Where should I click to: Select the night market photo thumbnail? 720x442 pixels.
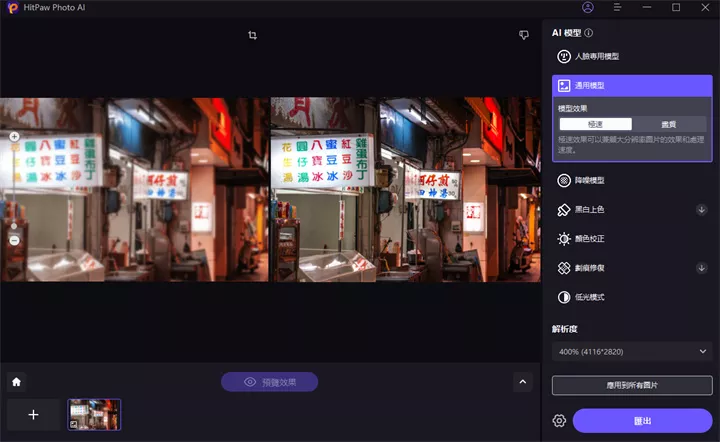(94, 414)
